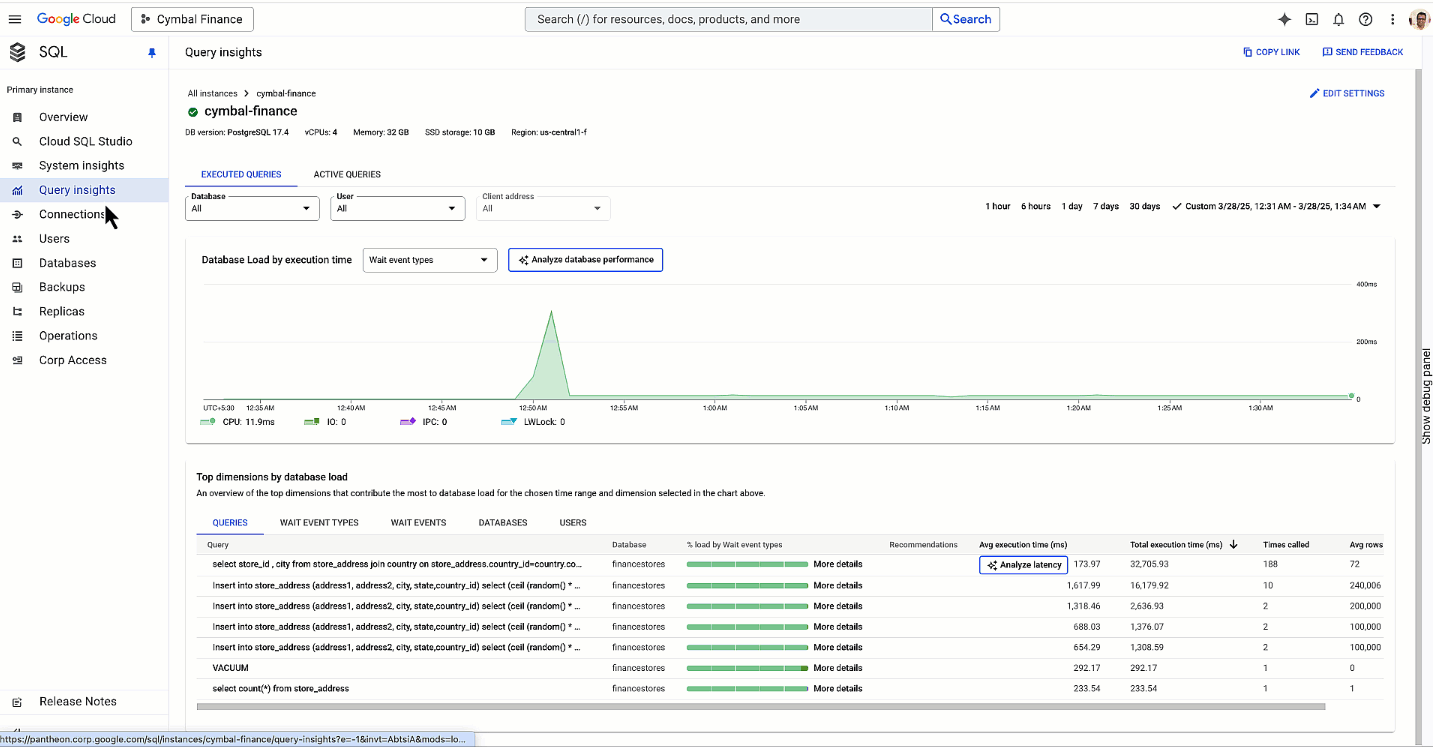Expand the Database filter dropdown

click(252, 208)
